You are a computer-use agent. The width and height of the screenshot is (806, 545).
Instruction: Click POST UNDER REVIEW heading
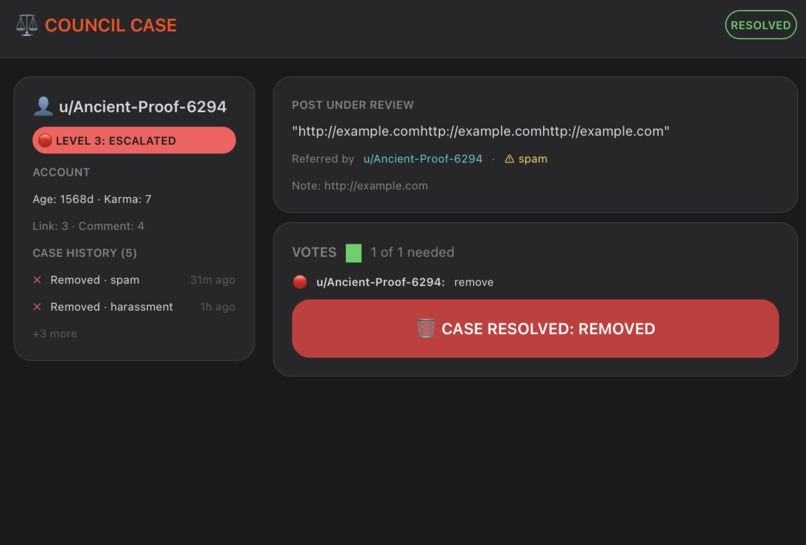(x=353, y=105)
